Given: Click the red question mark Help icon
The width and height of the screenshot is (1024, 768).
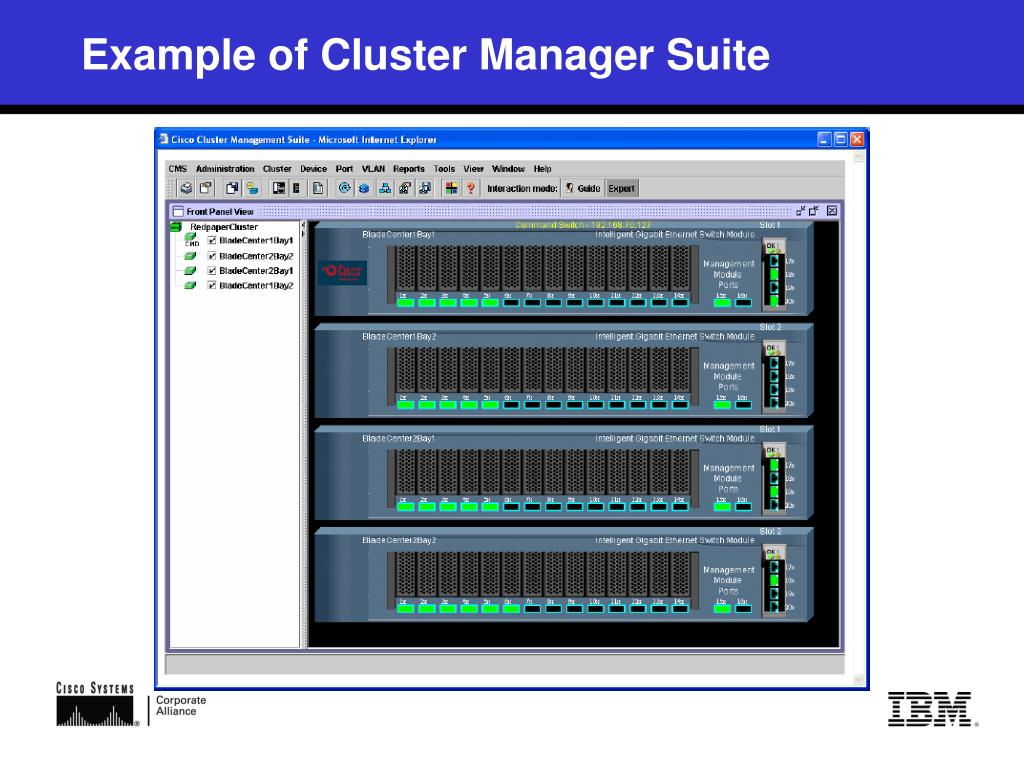Looking at the screenshot, I should 470,188.
